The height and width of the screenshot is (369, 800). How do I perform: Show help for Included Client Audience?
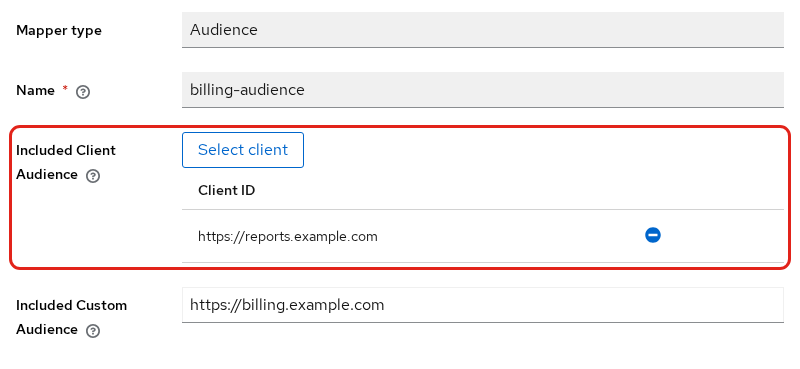[x=92, y=176]
